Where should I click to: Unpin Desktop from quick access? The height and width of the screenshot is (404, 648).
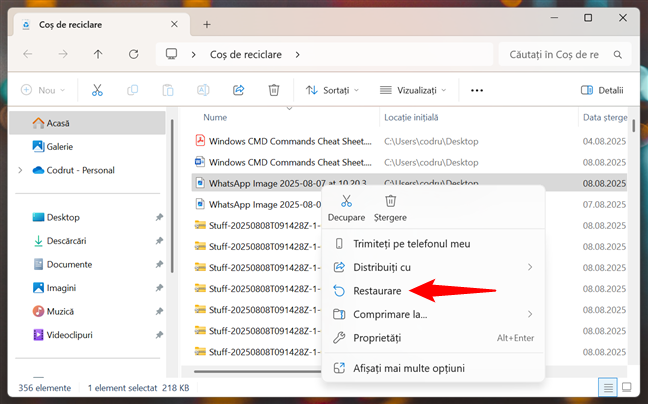click(x=159, y=217)
